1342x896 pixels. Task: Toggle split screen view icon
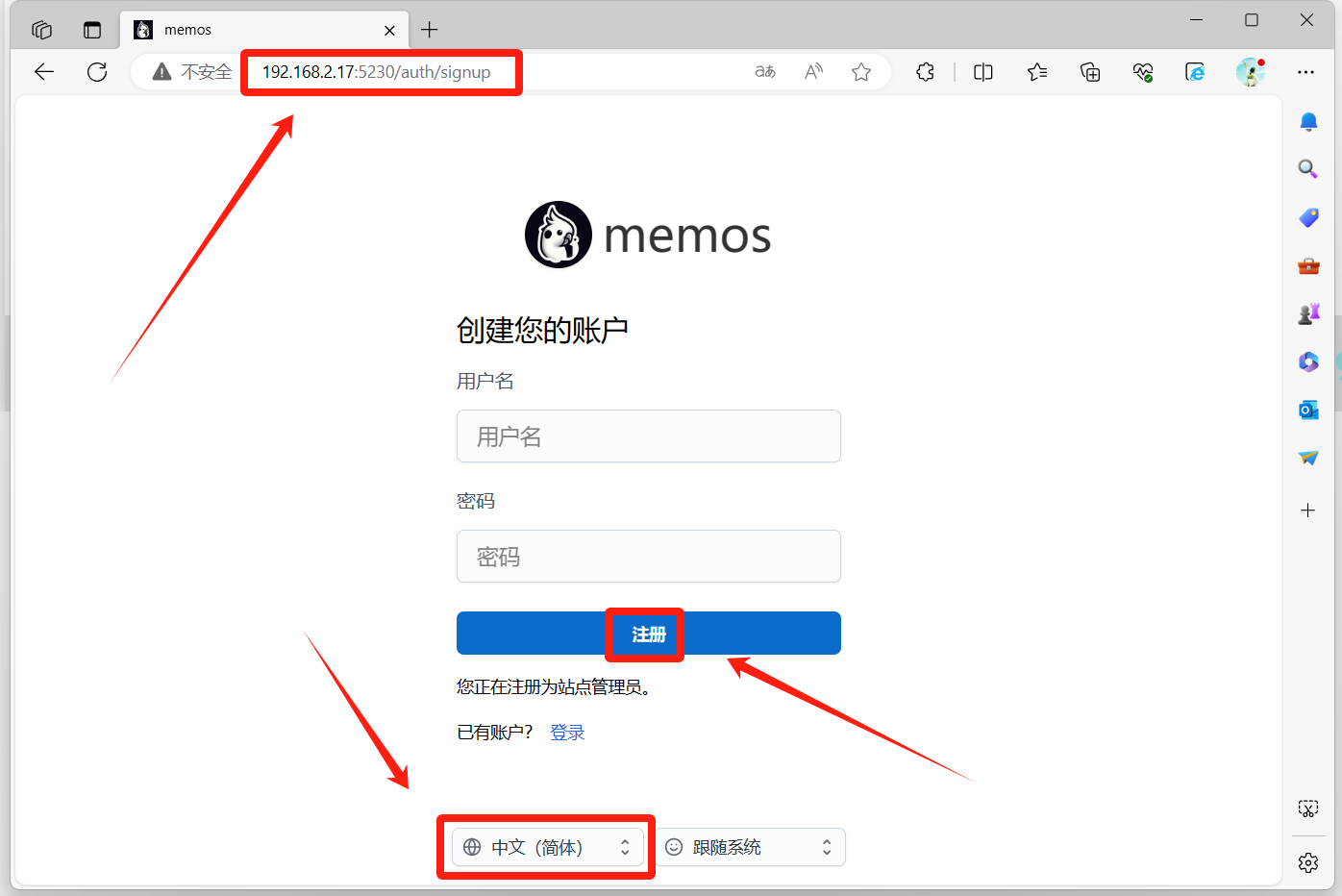(x=982, y=72)
